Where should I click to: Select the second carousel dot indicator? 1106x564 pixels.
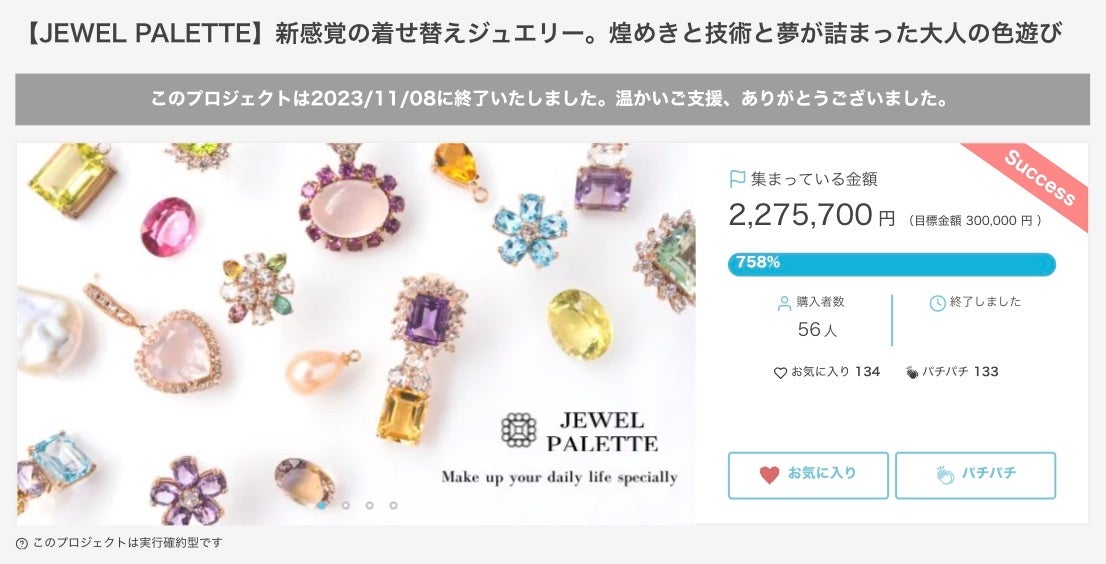(346, 505)
